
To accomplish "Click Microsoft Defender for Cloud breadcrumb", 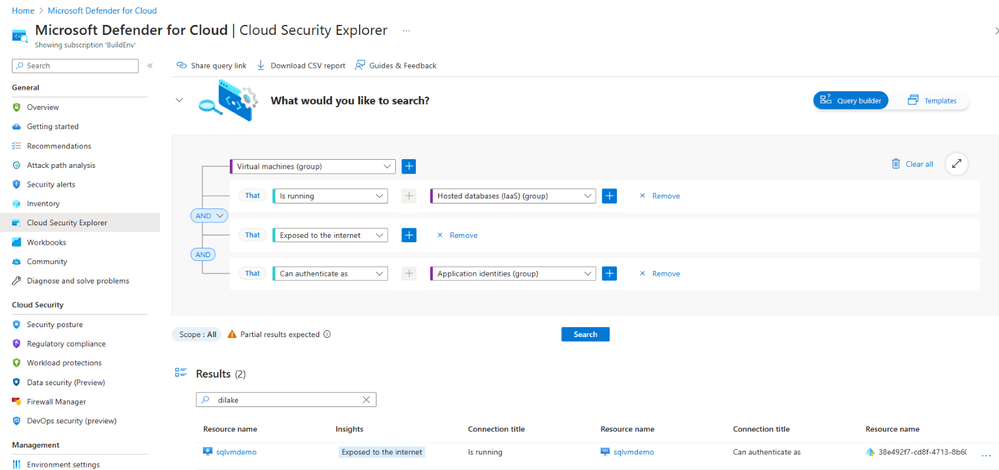I will [102, 11].
